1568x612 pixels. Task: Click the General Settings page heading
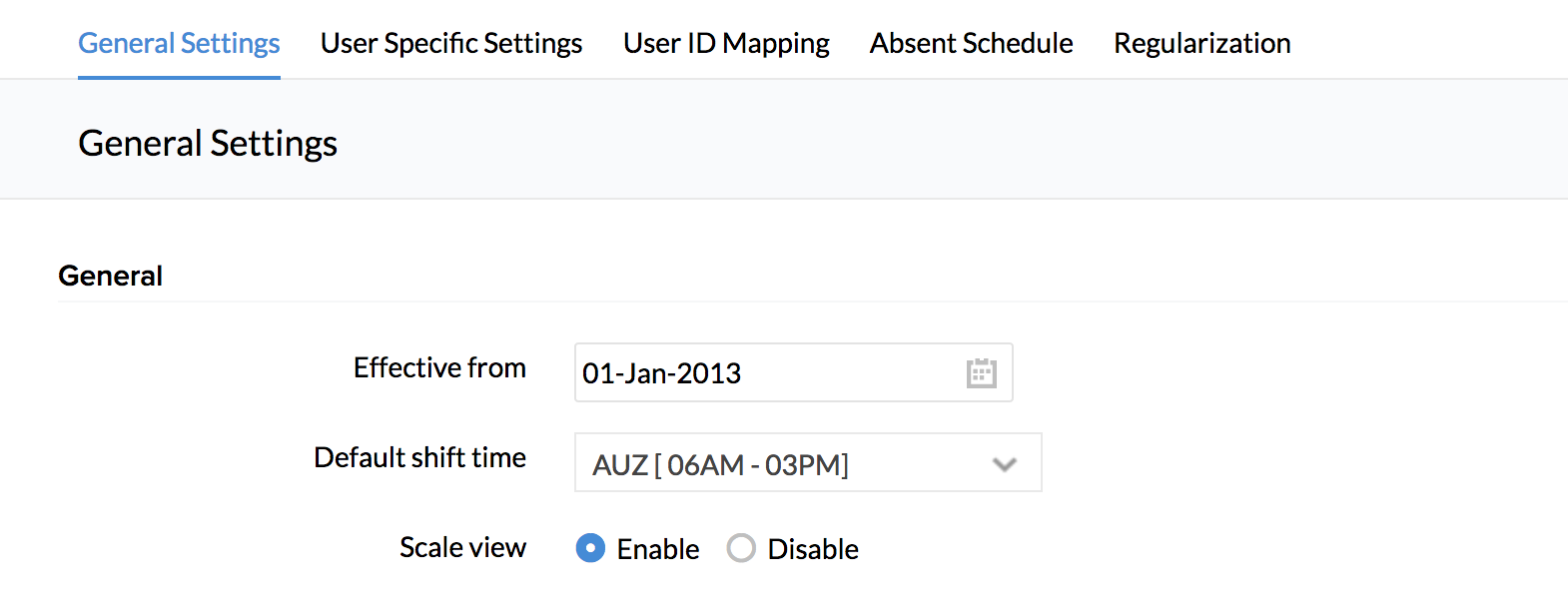pyautogui.click(x=208, y=144)
